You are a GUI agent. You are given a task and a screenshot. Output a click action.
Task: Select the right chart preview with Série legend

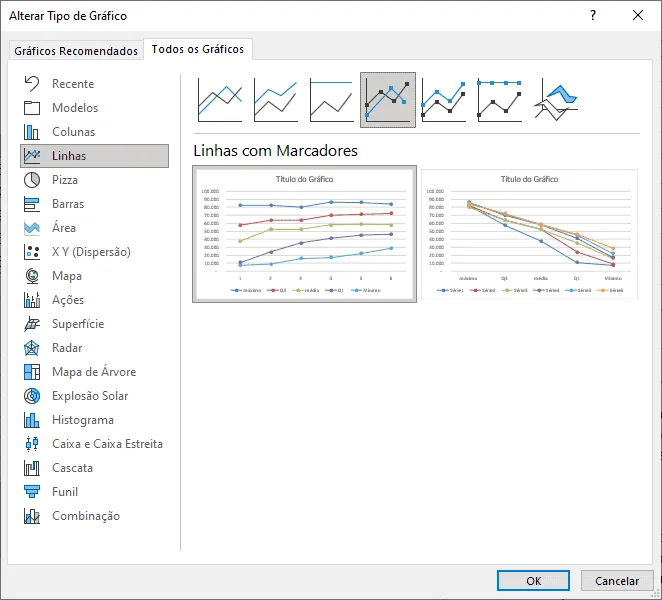(529, 234)
